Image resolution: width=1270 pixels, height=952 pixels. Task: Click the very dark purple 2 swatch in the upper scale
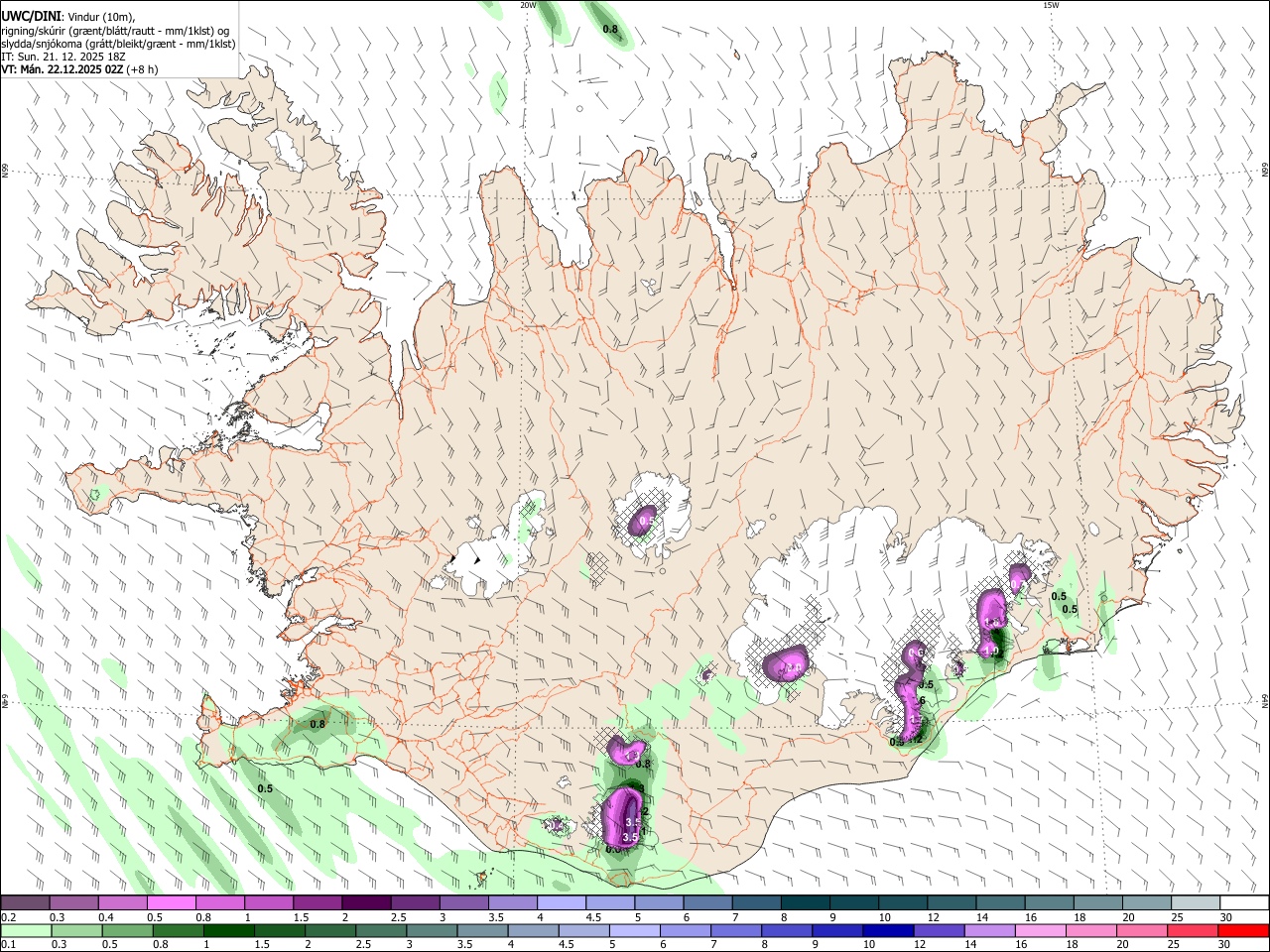366,903
